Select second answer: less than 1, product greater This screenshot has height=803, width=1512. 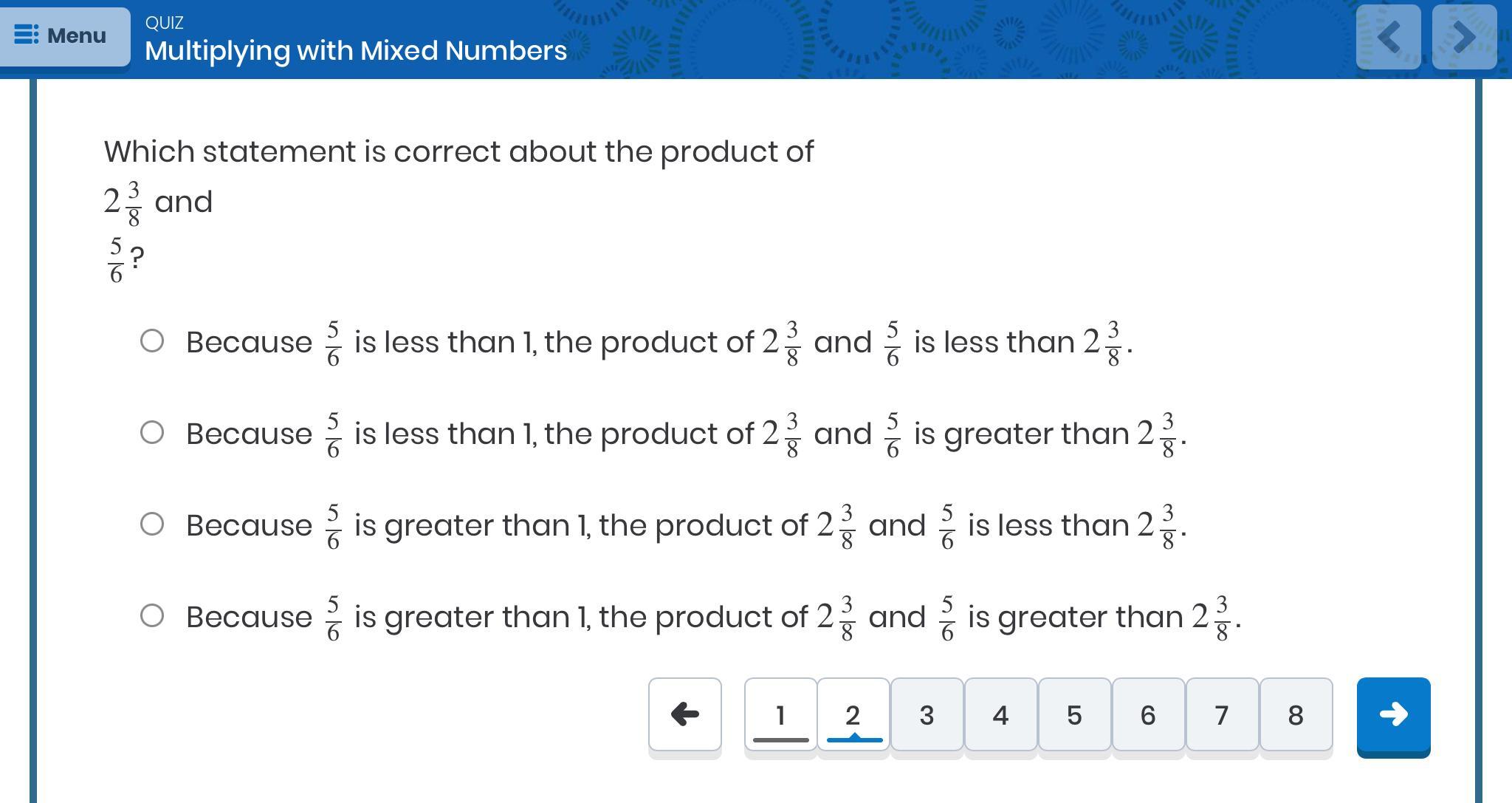tap(152, 433)
